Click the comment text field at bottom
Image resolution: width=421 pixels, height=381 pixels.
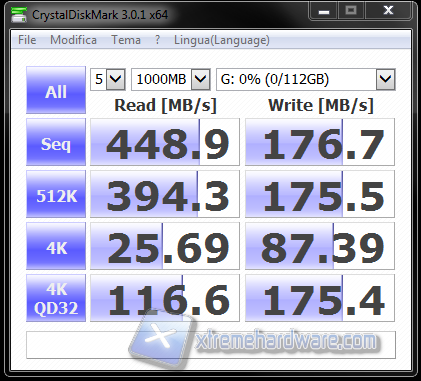[x=211, y=345]
